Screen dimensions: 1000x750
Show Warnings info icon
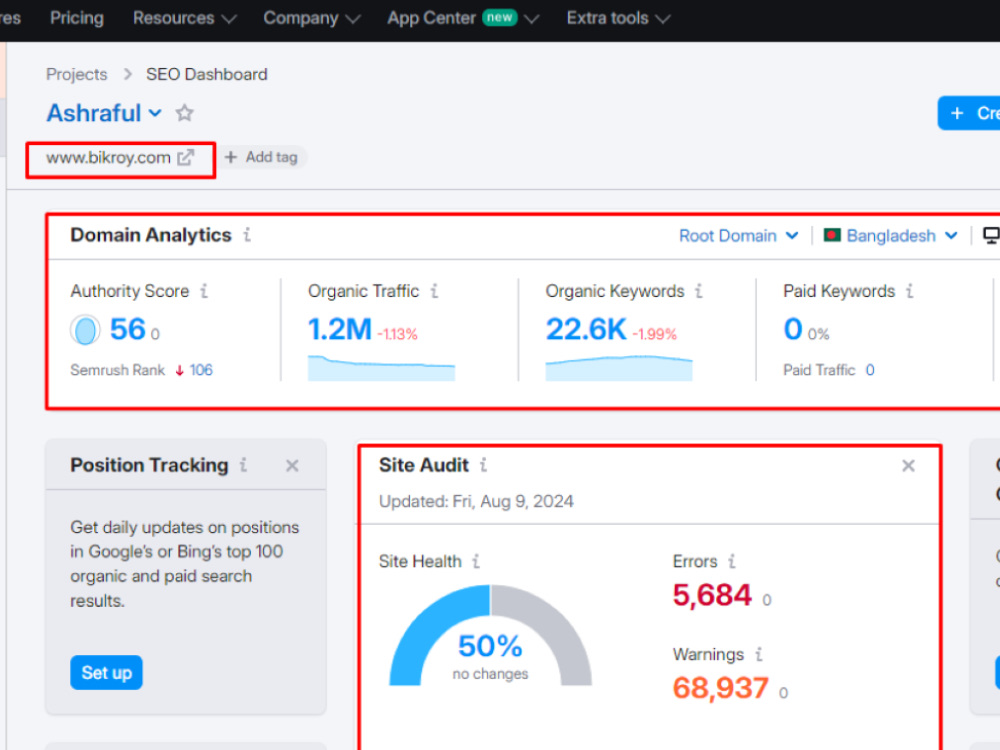click(x=759, y=654)
